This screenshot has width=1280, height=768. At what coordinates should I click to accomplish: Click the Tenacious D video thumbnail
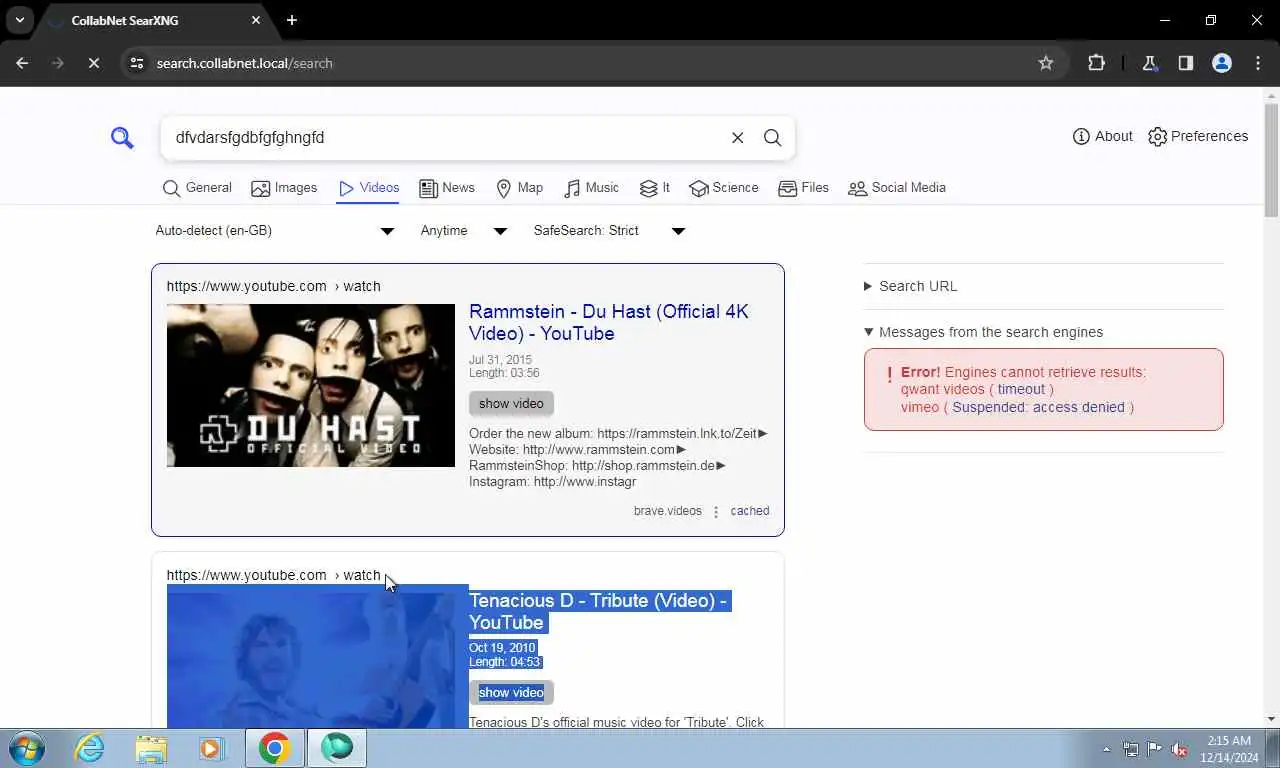pos(311,660)
